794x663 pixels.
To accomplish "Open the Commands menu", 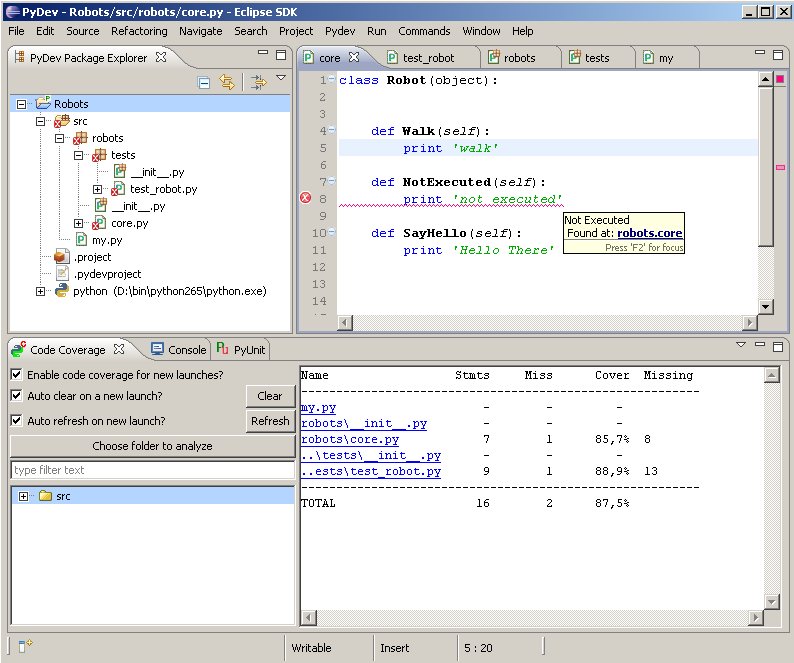I will click(x=424, y=31).
